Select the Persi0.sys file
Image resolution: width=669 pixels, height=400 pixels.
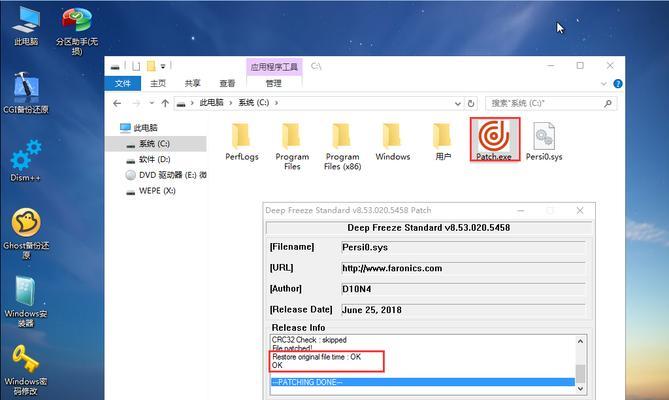pyautogui.click(x=544, y=142)
